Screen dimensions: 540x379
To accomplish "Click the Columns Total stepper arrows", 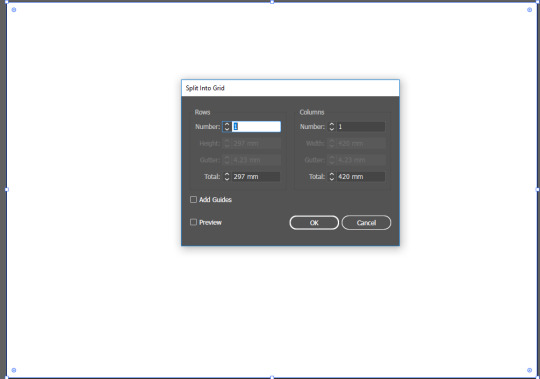I will (332, 177).
